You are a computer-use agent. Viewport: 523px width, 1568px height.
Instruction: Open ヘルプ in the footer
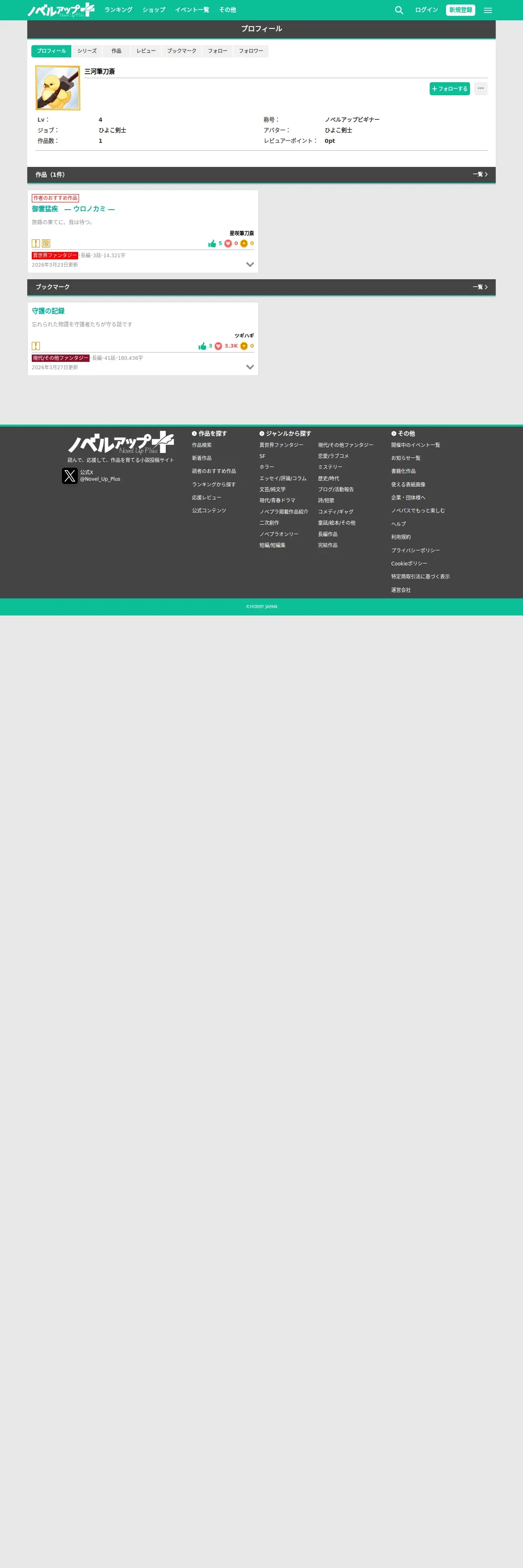pyautogui.click(x=399, y=524)
